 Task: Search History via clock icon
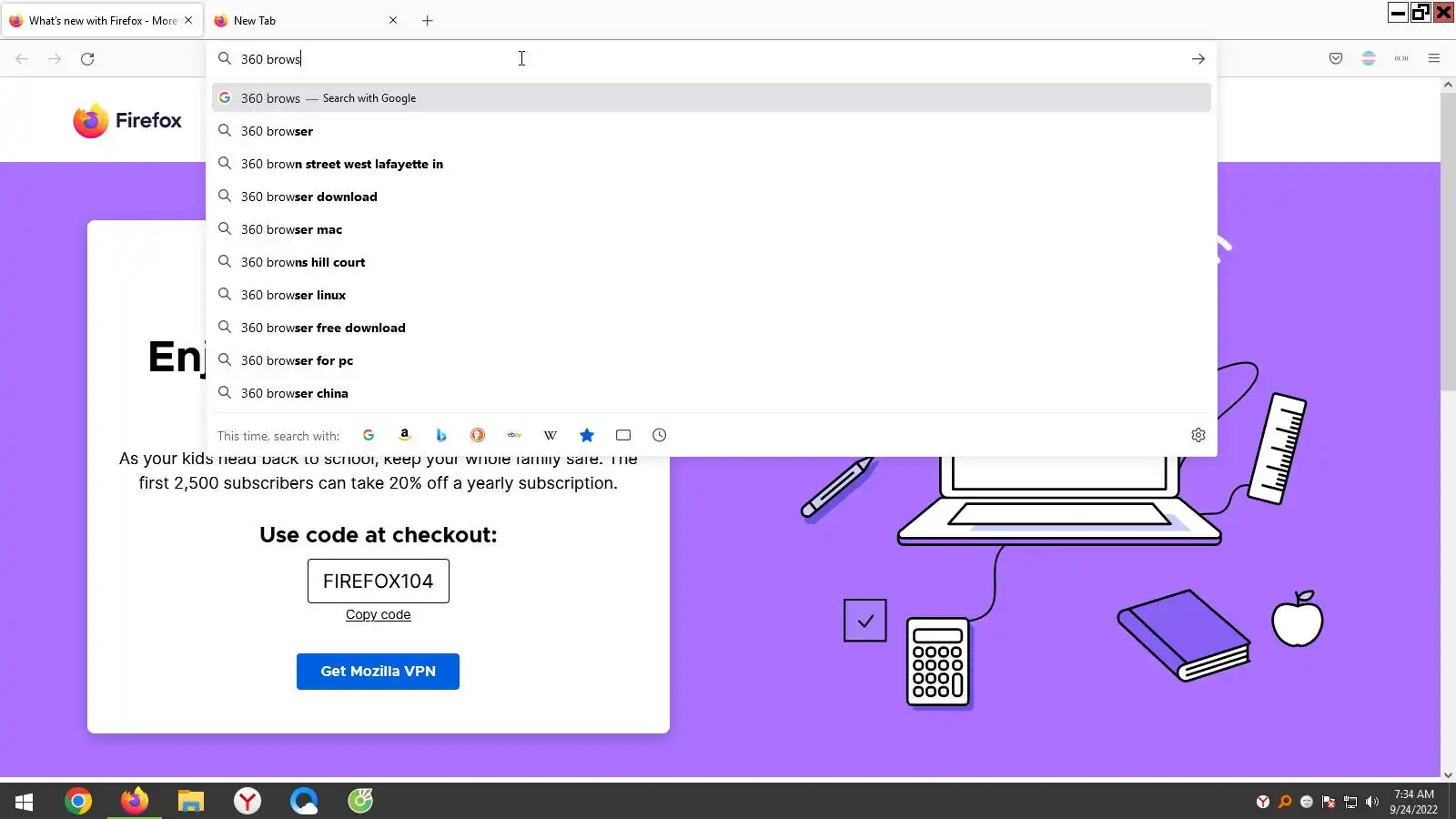click(660, 435)
